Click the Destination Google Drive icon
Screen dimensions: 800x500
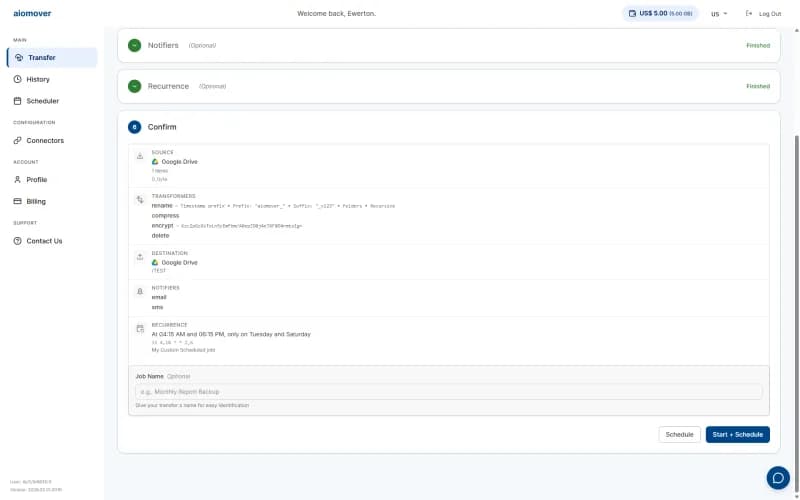[155, 263]
